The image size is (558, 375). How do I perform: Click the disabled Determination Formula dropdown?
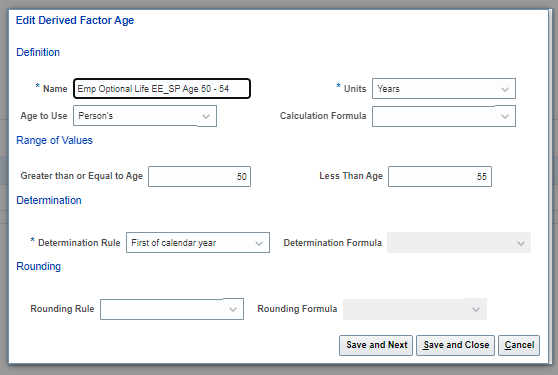click(x=459, y=243)
